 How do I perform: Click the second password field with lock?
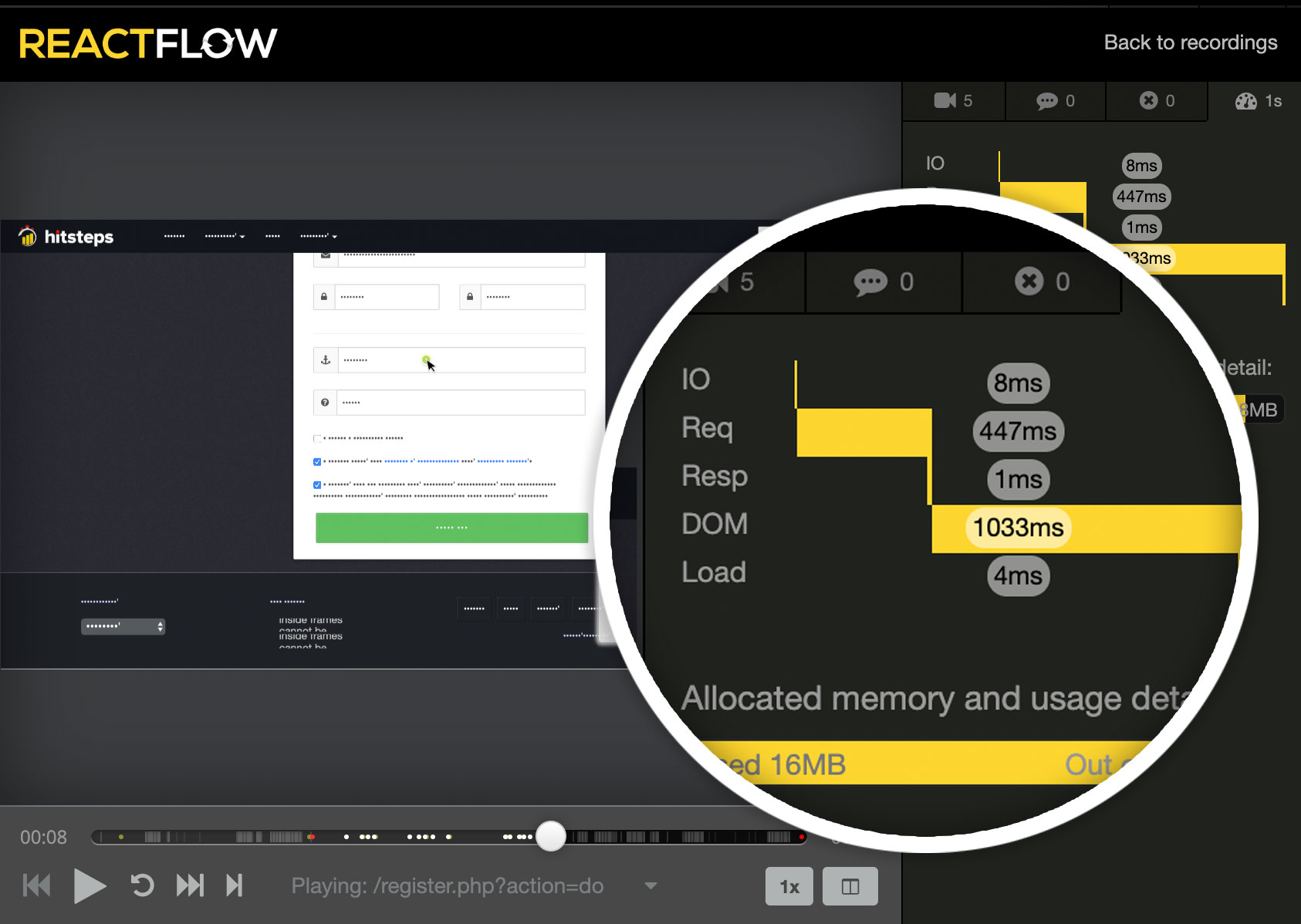coord(522,297)
